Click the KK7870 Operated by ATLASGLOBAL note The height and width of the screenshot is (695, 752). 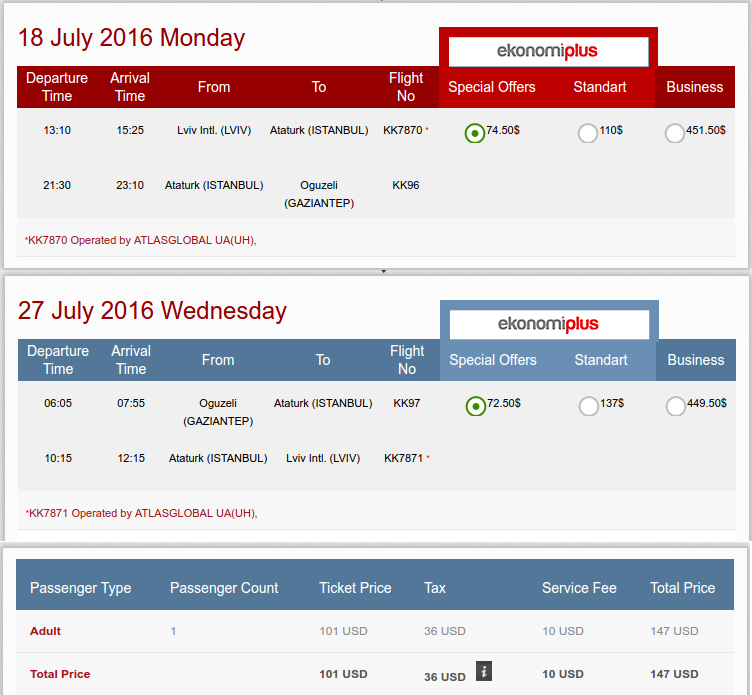pyautogui.click(x=141, y=240)
